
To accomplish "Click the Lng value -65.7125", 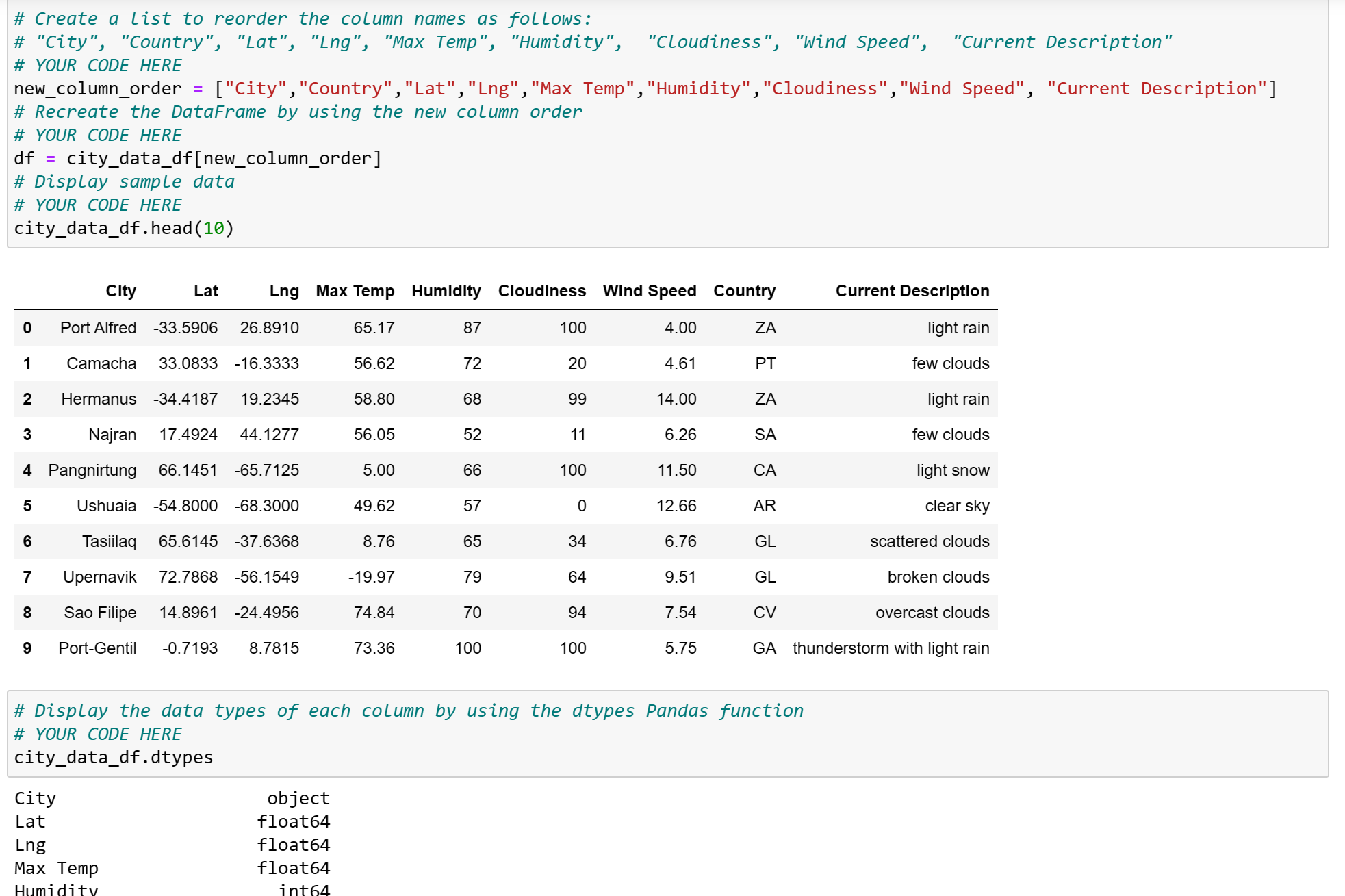I will 266,470.
